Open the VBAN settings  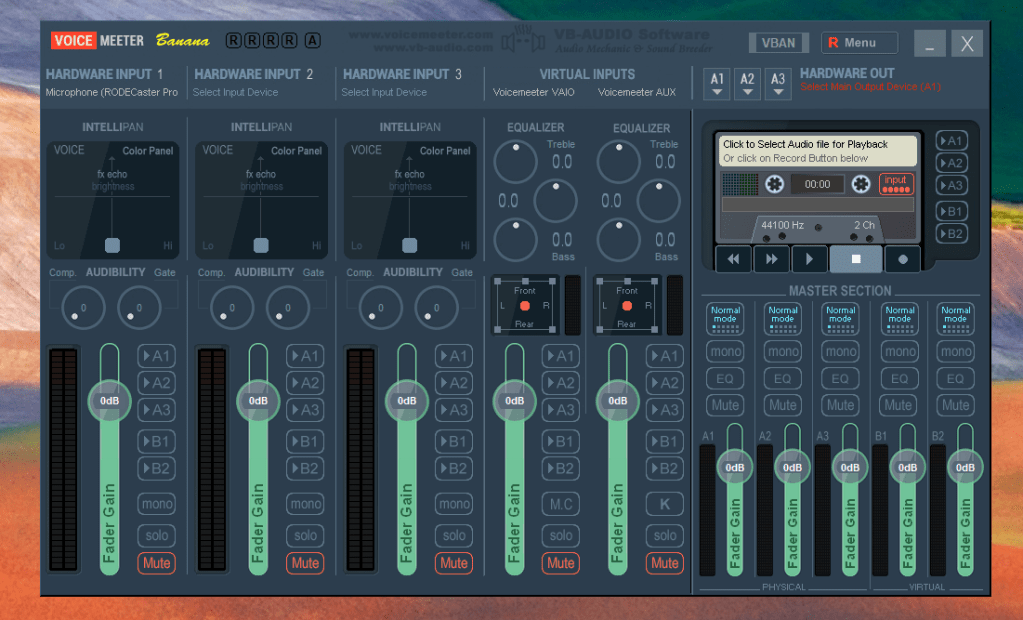pyautogui.click(x=778, y=42)
